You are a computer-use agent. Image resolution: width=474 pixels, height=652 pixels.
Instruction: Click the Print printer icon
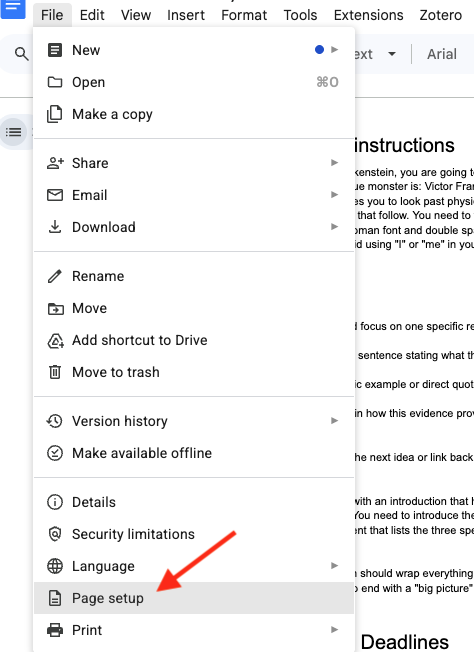(55, 630)
